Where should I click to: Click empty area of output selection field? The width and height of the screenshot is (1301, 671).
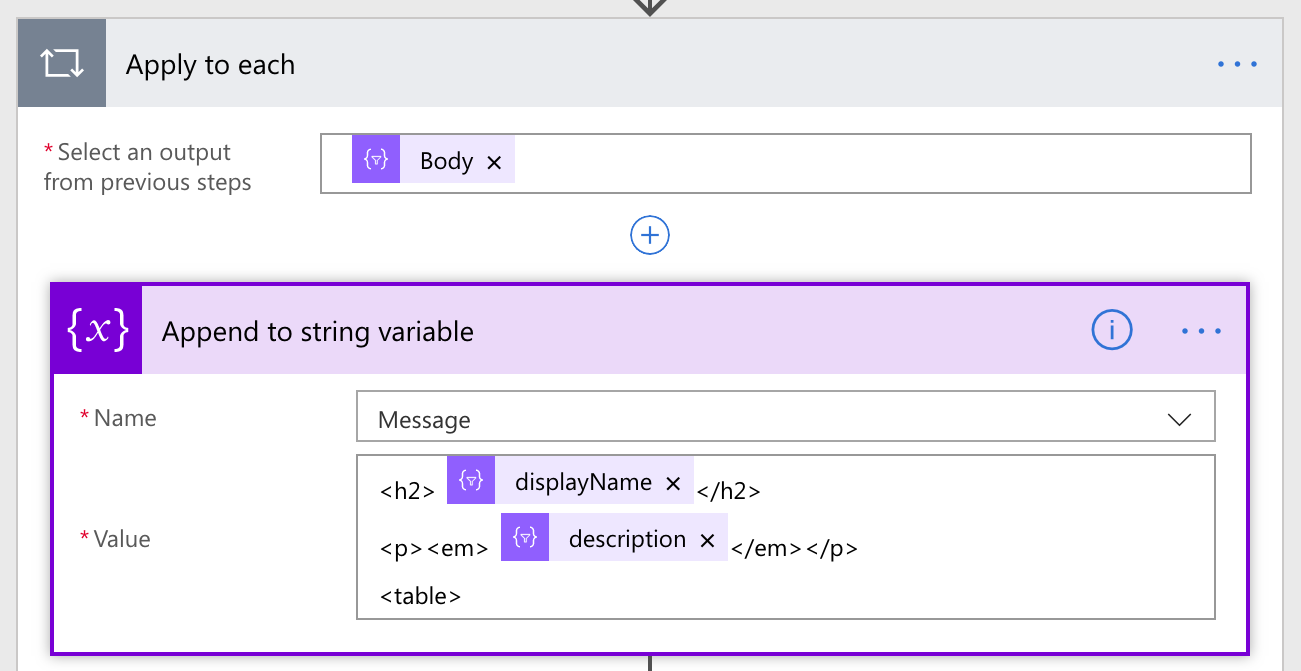pyautogui.click(x=880, y=162)
